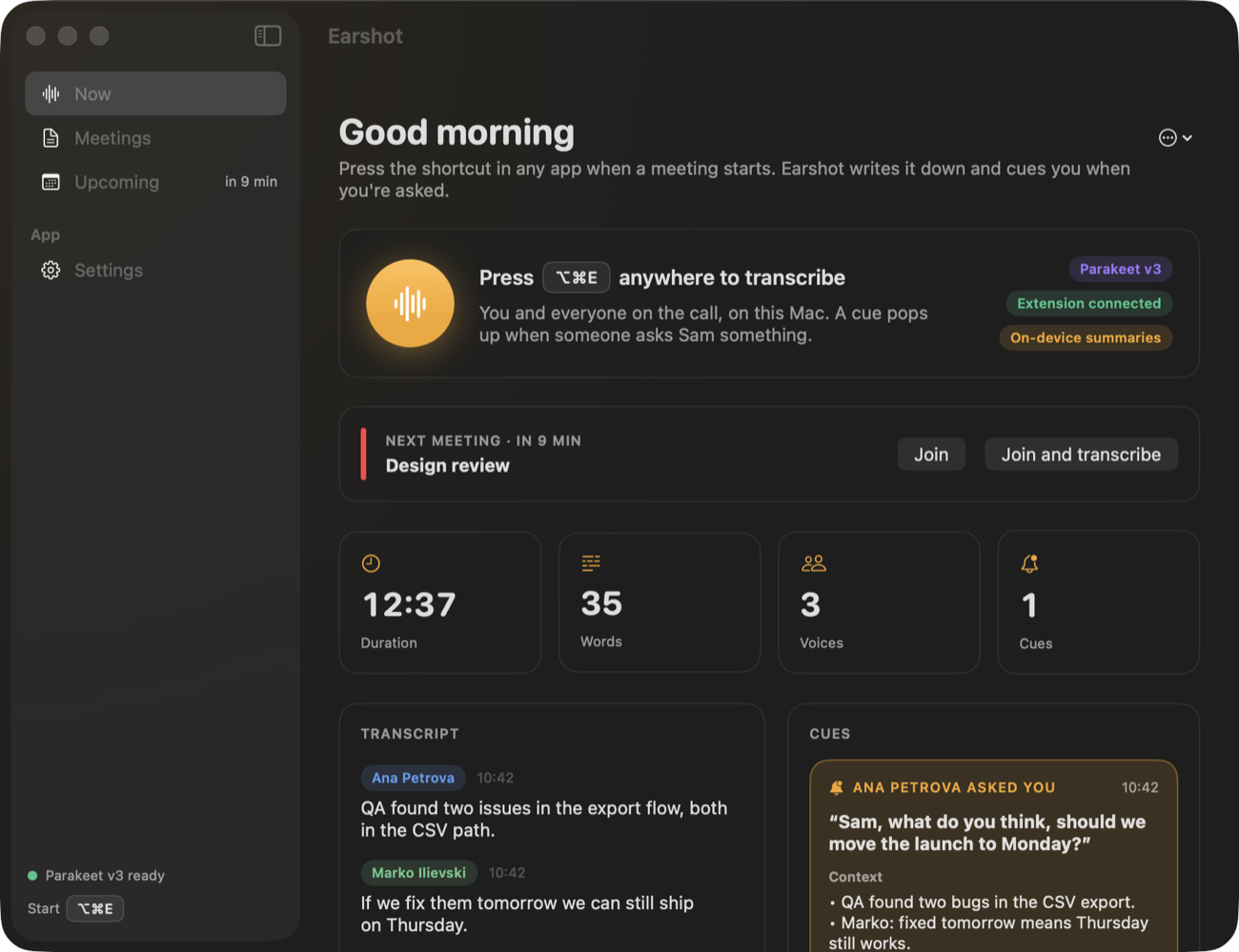Click the On-device summaries badge
The width and height of the screenshot is (1239, 952).
pos(1085,337)
